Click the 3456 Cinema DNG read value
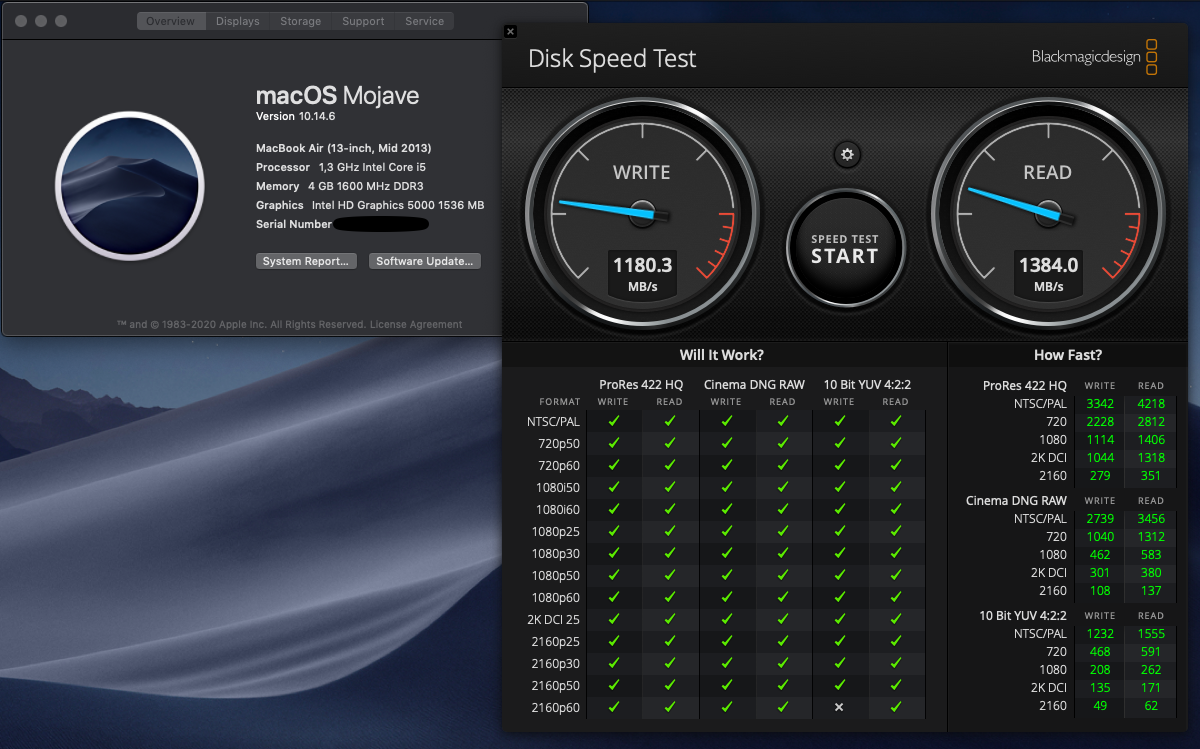The image size is (1200, 749). 1151,519
